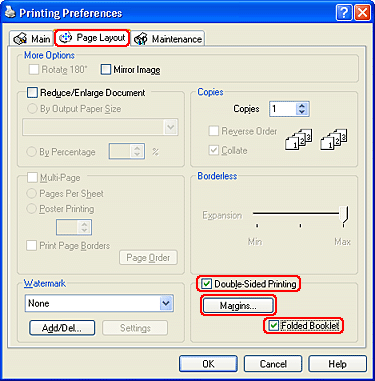The height and width of the screenshot is (381, 375).
Task: Open the Watermark dropdown list
Action: [166, 303]
